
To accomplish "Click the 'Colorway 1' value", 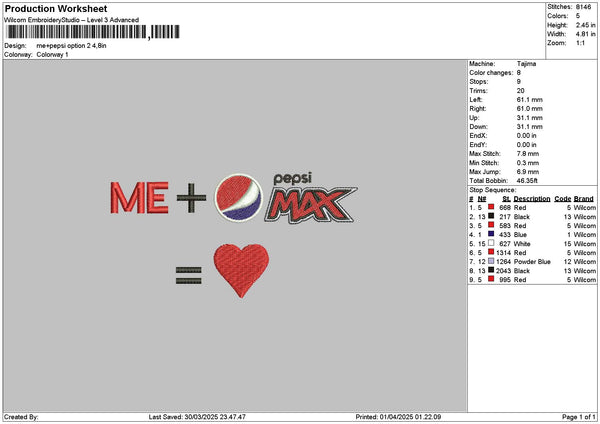I will click(52, 54).
